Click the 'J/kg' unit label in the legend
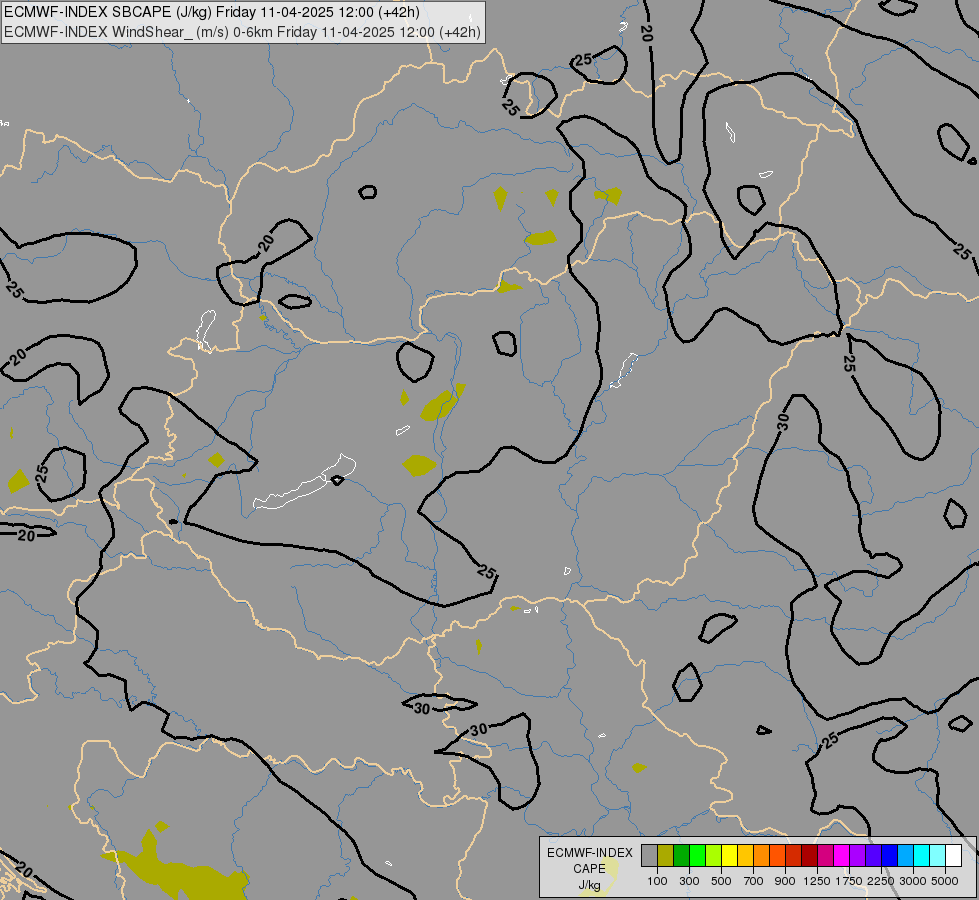This screenshot has height=900, width=979. pos(589,885)
